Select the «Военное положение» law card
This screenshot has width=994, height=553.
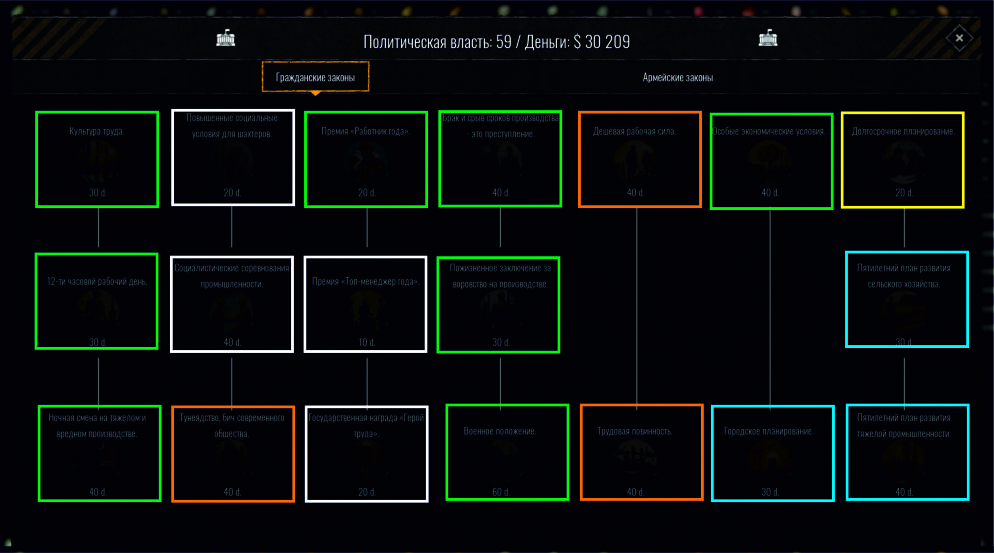point(507,451)
